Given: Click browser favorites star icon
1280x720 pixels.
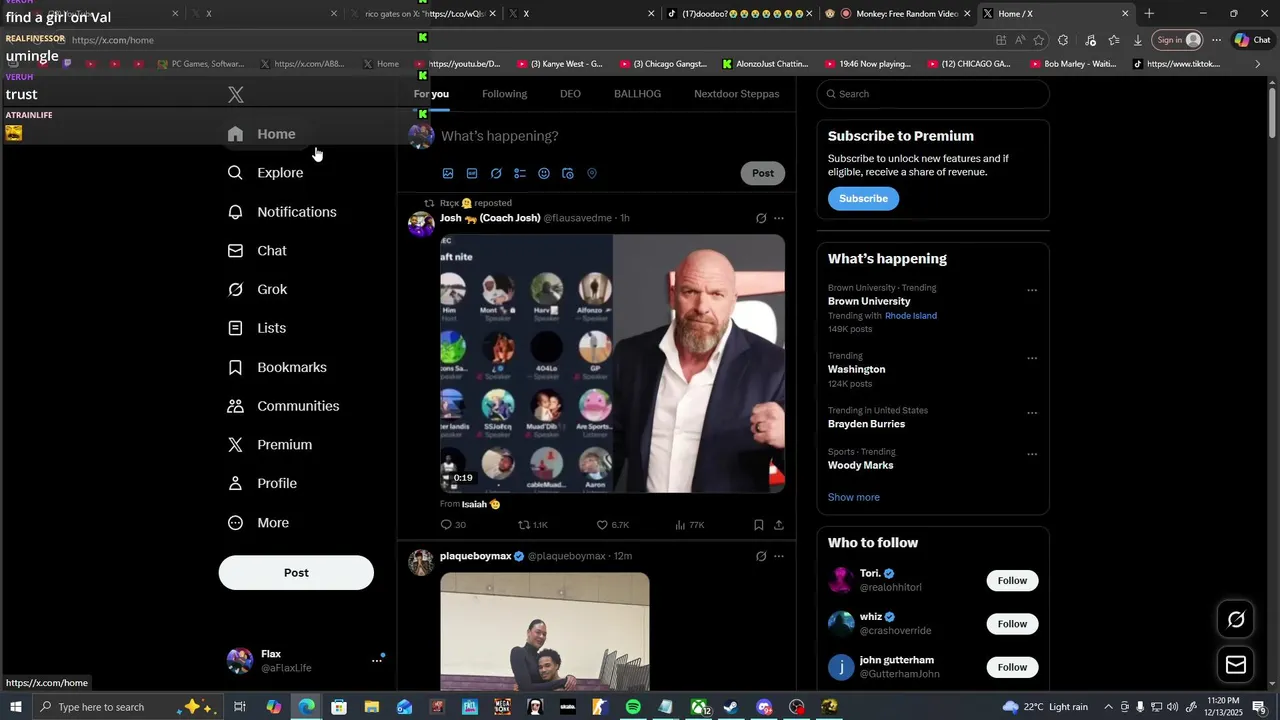Looking at the screenshot, I should 1039,40.
